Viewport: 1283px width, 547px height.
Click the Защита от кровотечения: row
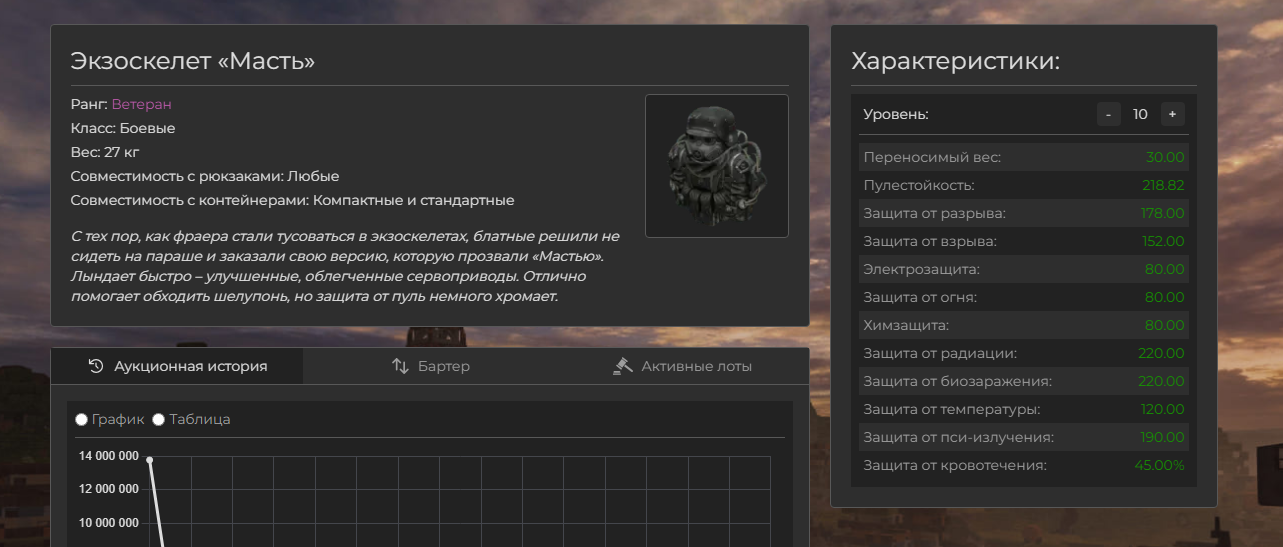[1024, 465]
